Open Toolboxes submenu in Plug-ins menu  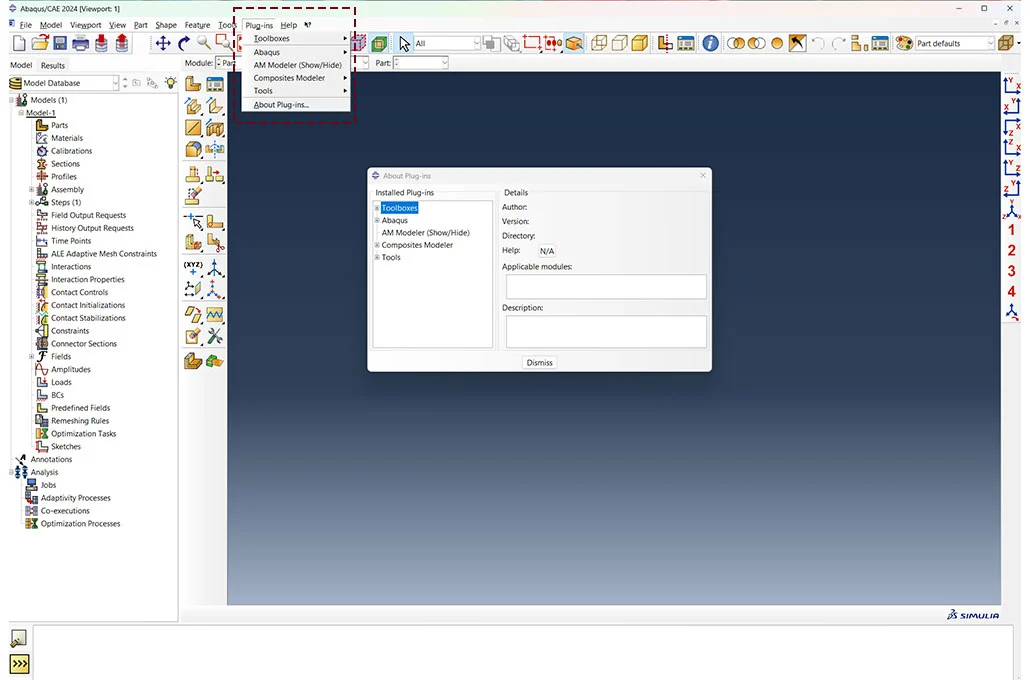[x=296, y=39]
